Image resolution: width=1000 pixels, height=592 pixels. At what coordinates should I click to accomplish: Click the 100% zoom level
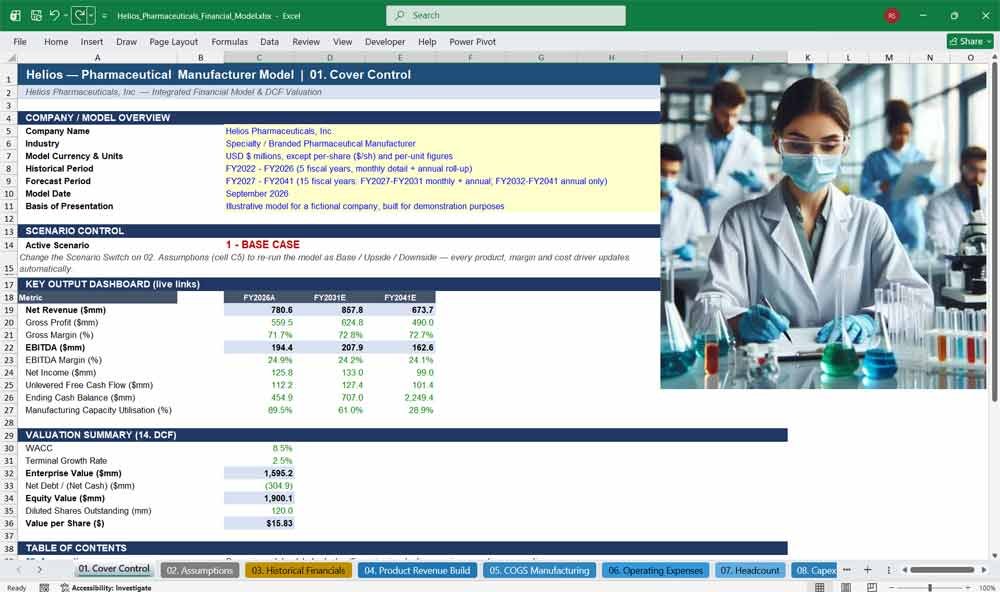pyautogui.click(x=987, y=587)
